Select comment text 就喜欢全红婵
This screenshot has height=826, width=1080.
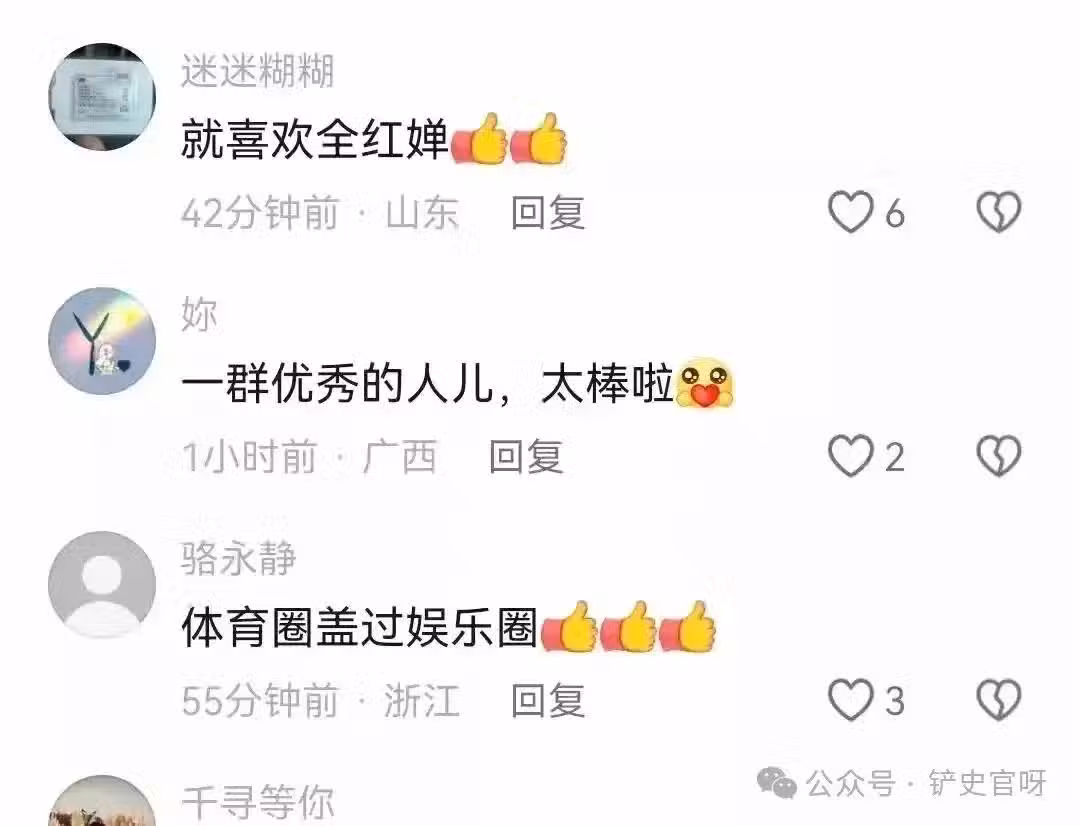[315, 140]
